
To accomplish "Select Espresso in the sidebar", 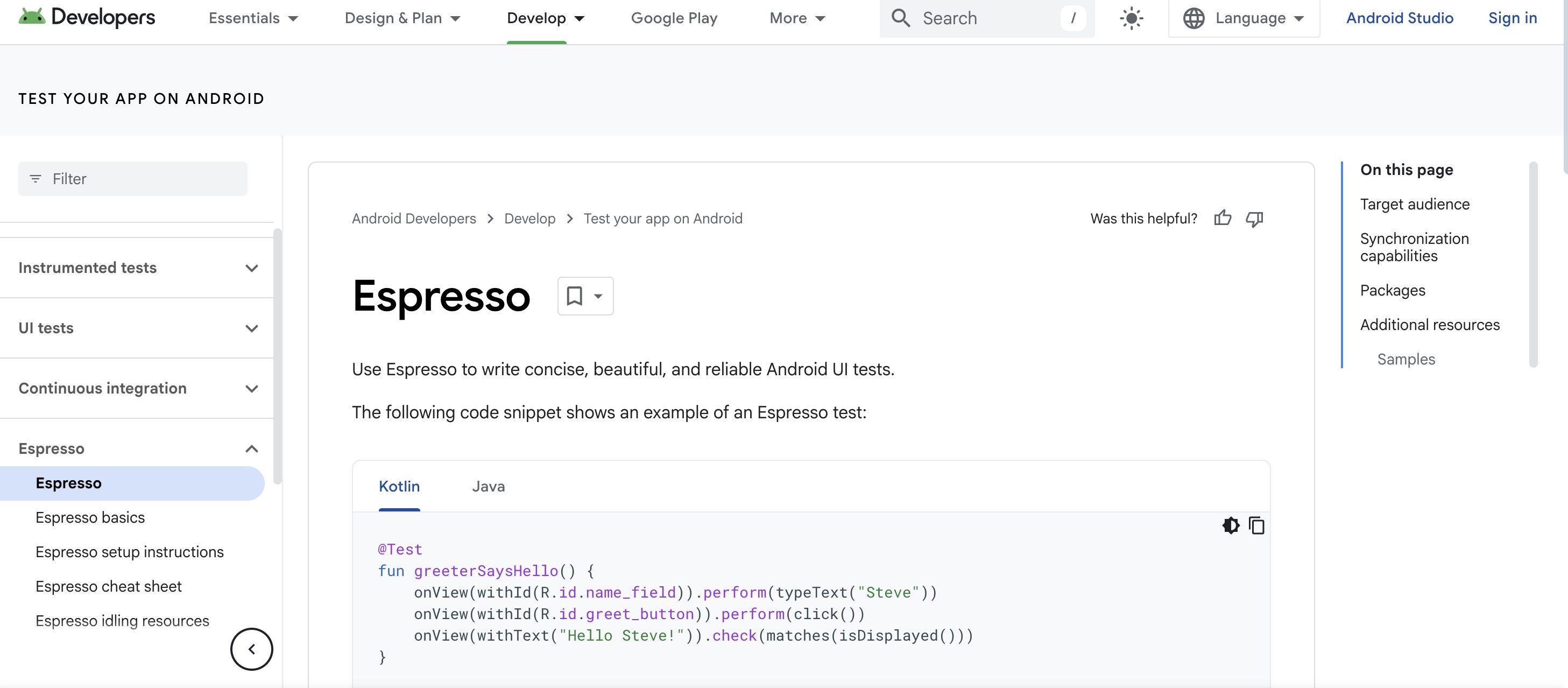I will [132, 483].
